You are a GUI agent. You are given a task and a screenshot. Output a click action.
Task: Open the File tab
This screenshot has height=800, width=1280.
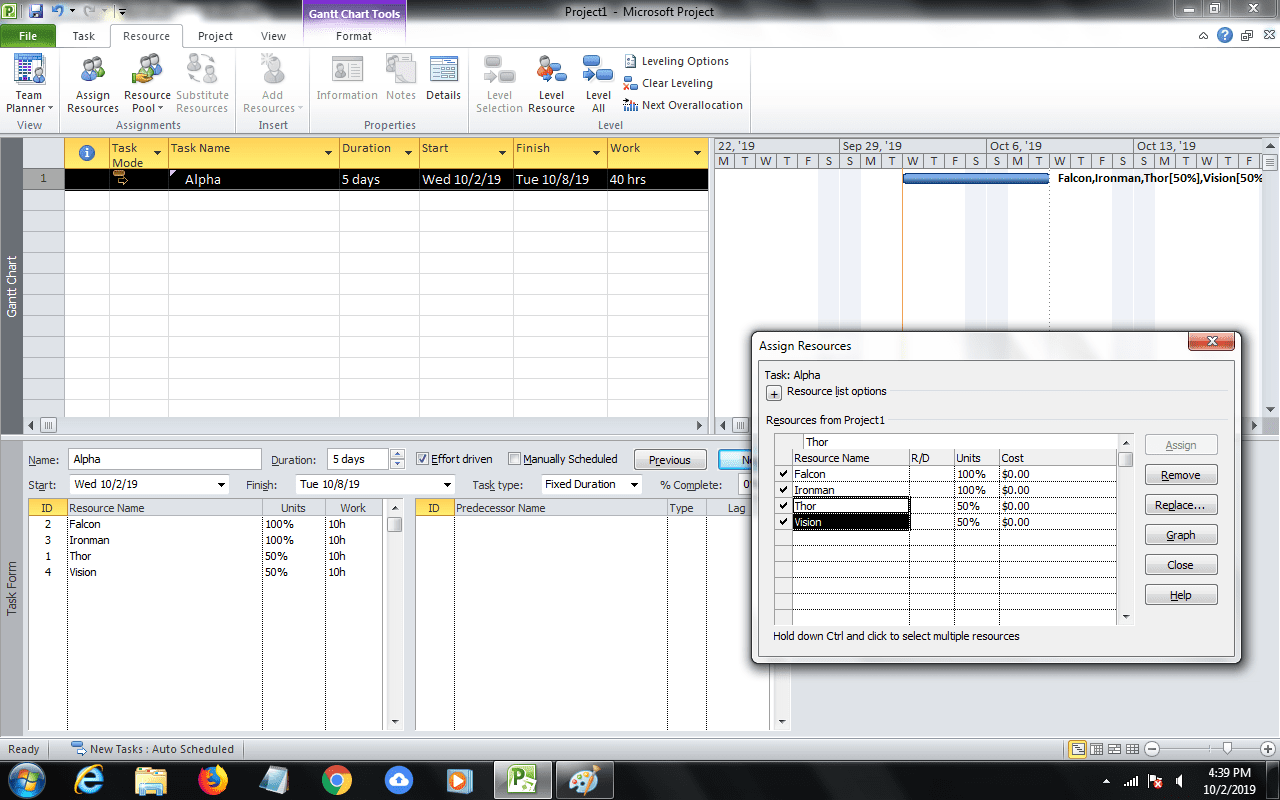pos(28,36)
